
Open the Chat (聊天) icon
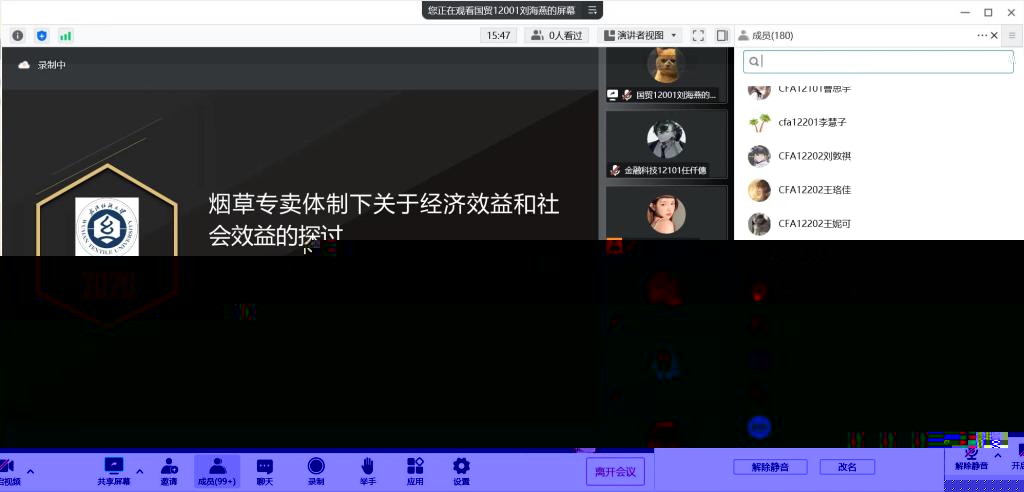tap(265, 466)
